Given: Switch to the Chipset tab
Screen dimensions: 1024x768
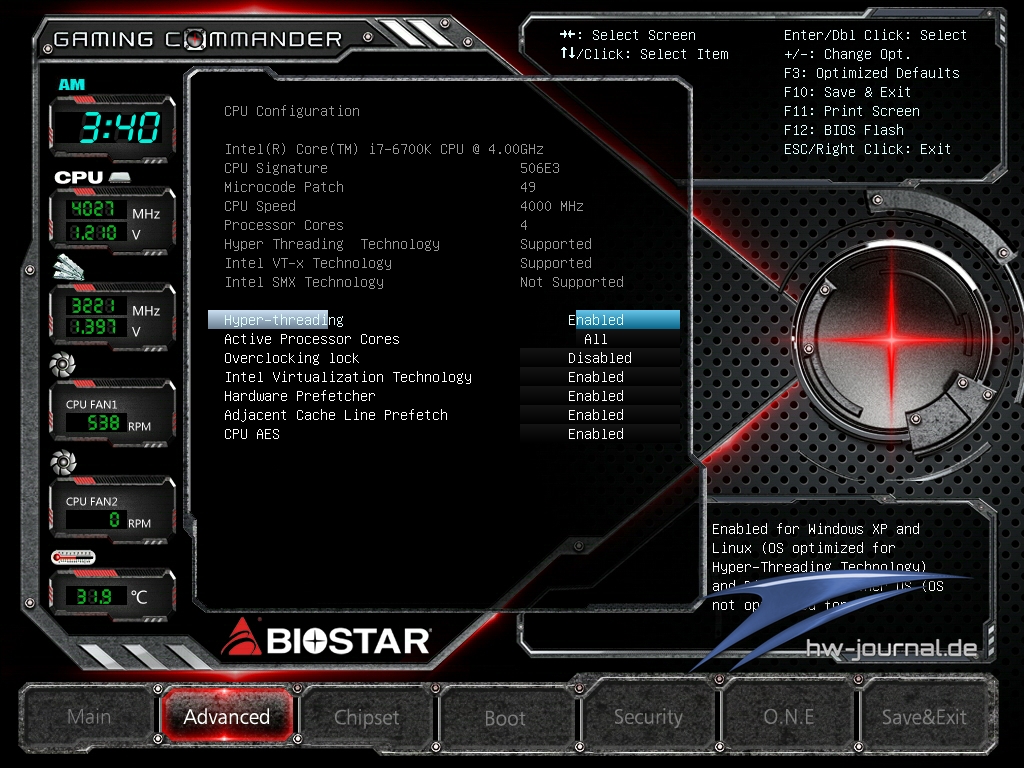Looking at the screenshot, I should tap(366, 717).
